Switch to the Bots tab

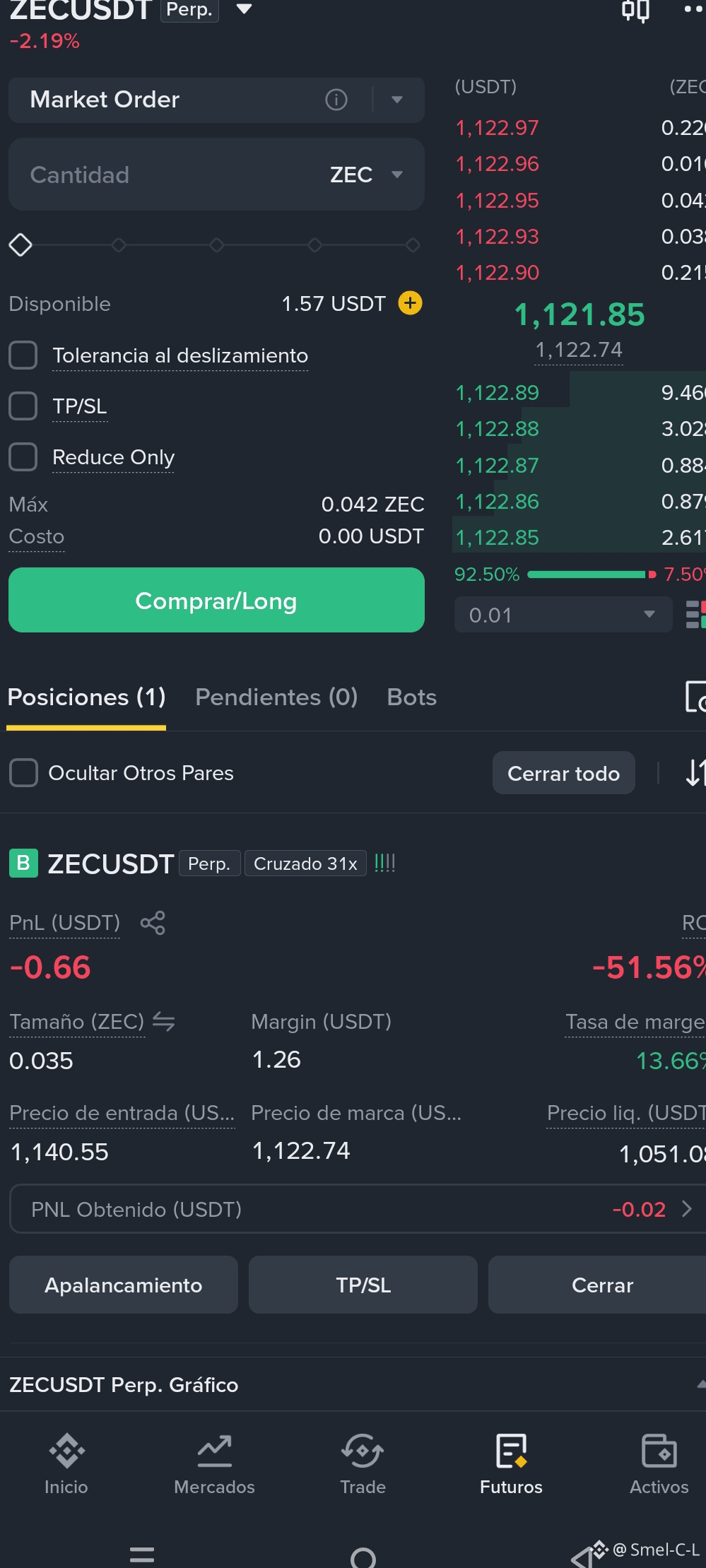click(412, 697)
